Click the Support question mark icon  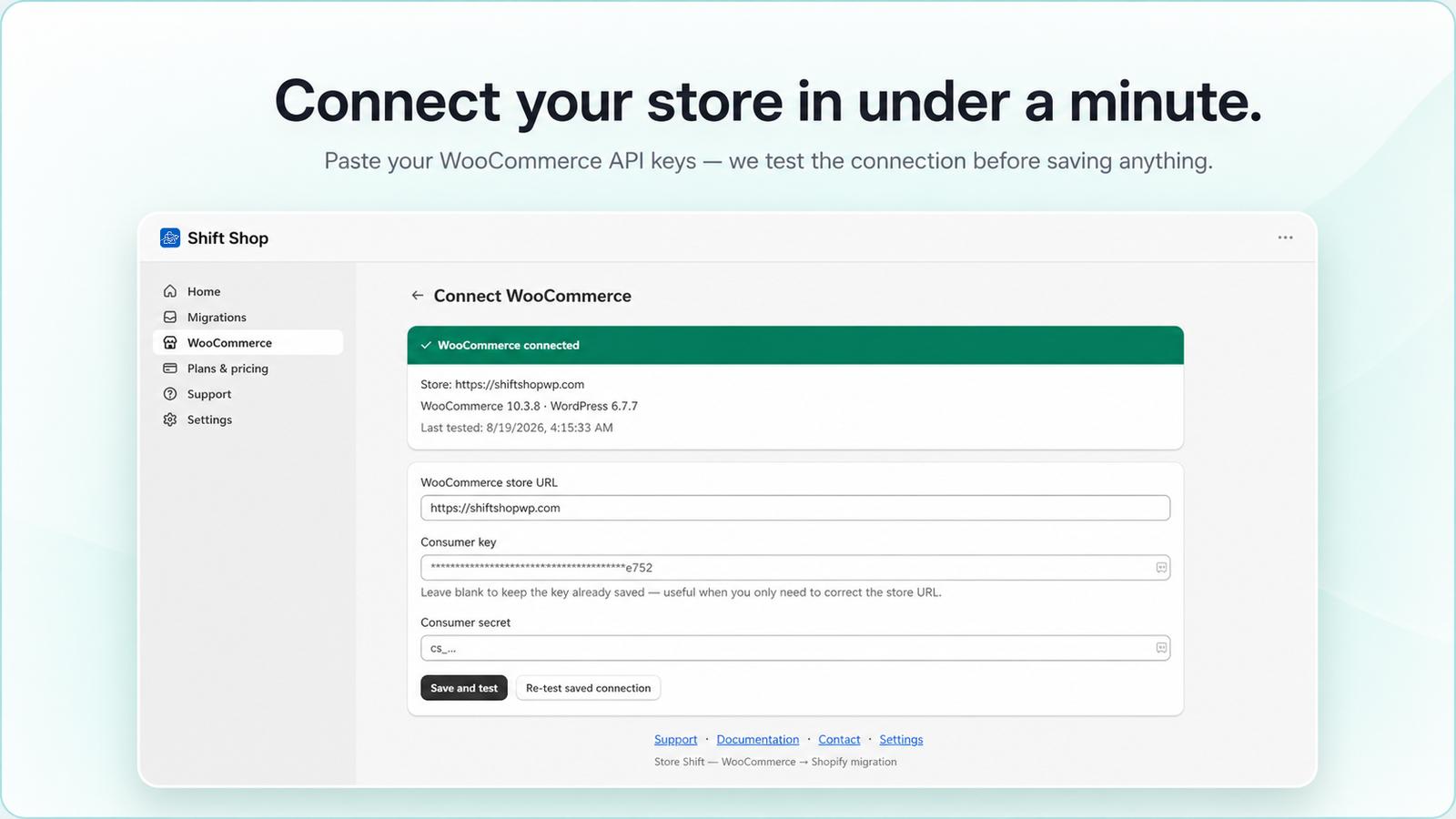[170, 394]
